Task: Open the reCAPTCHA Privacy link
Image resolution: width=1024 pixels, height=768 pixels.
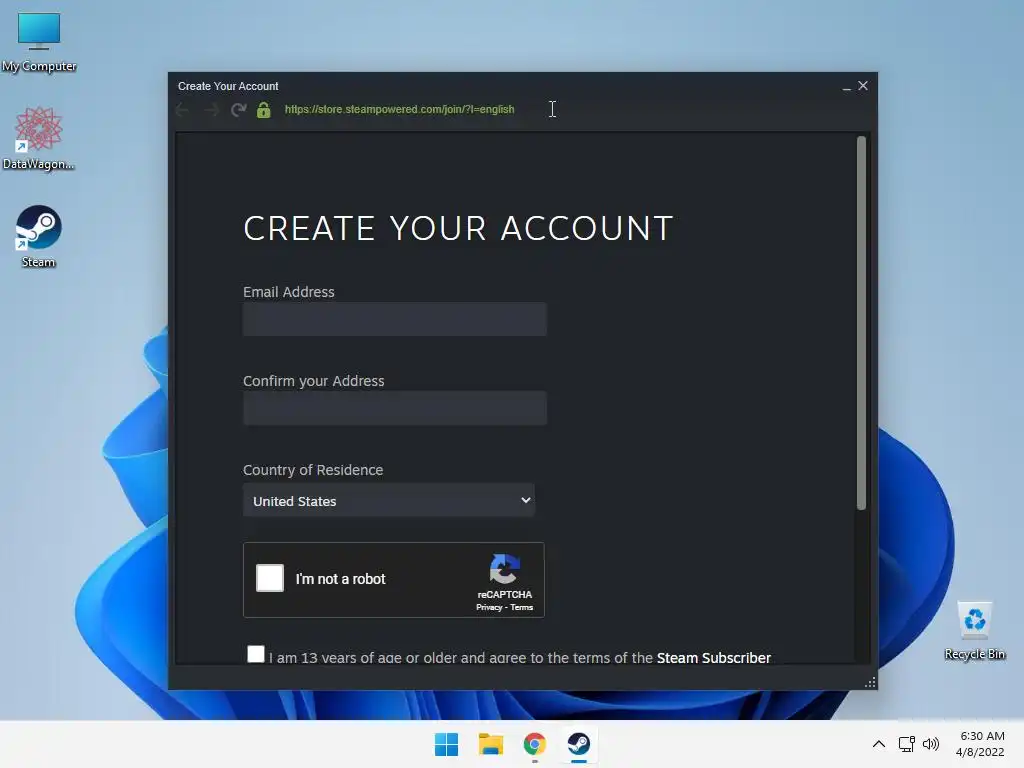Action: point(489,607)
